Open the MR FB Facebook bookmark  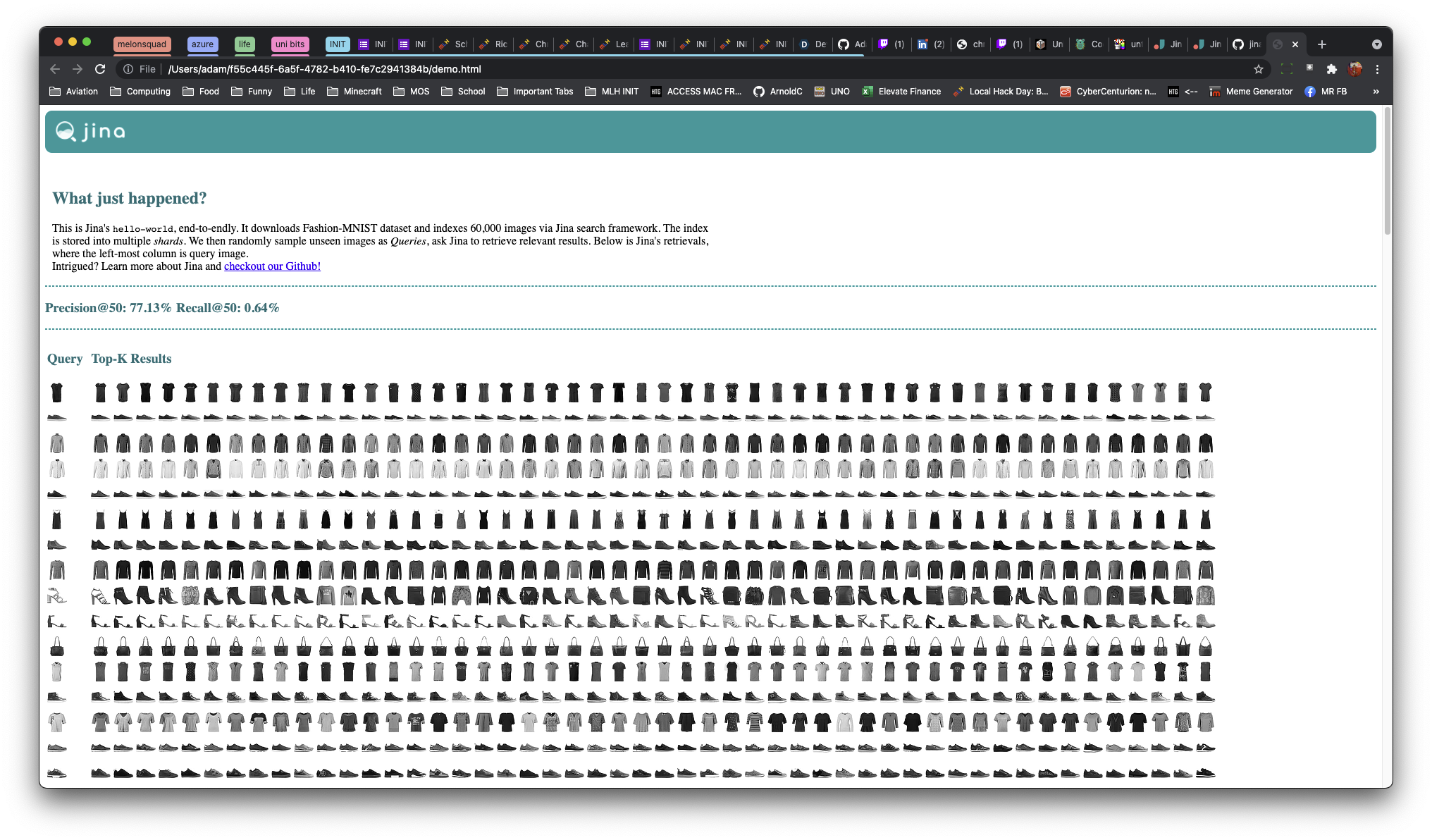pyautogui.click(x=1326, y=92)
